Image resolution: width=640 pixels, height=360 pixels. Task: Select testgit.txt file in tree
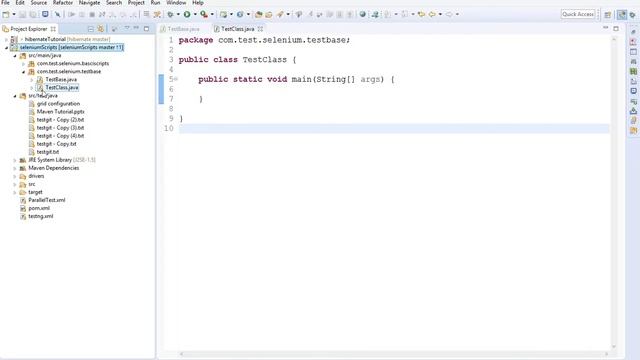(48, 152)
